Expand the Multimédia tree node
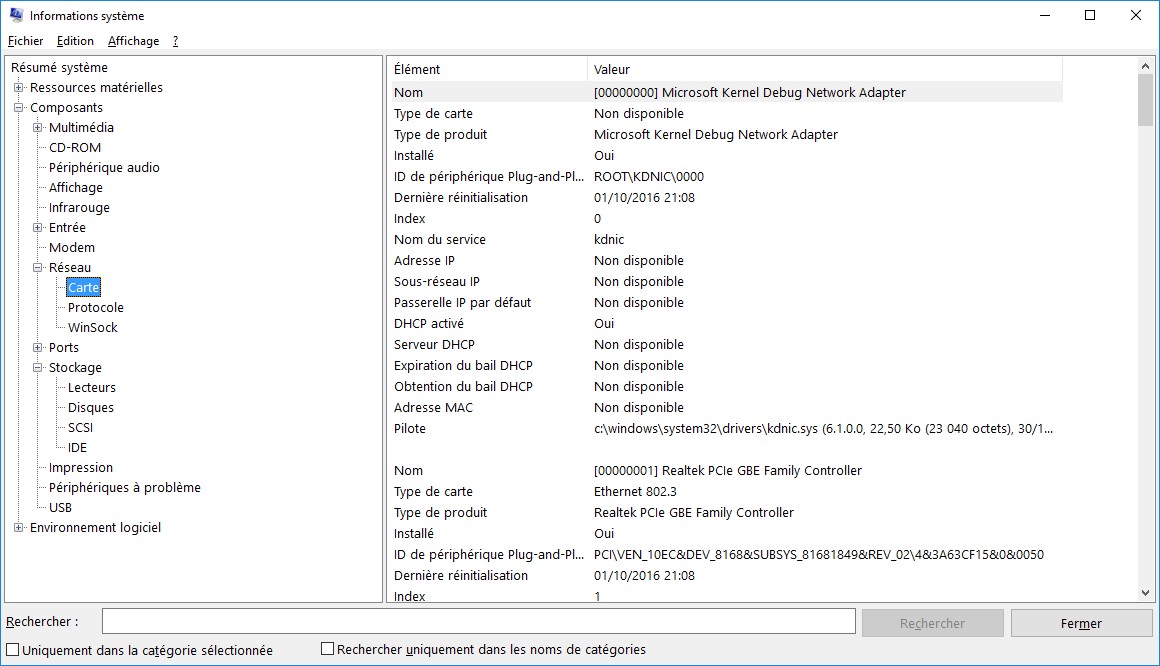The height and width of the screenshot is (666, 1160). (x=38, y=128)
